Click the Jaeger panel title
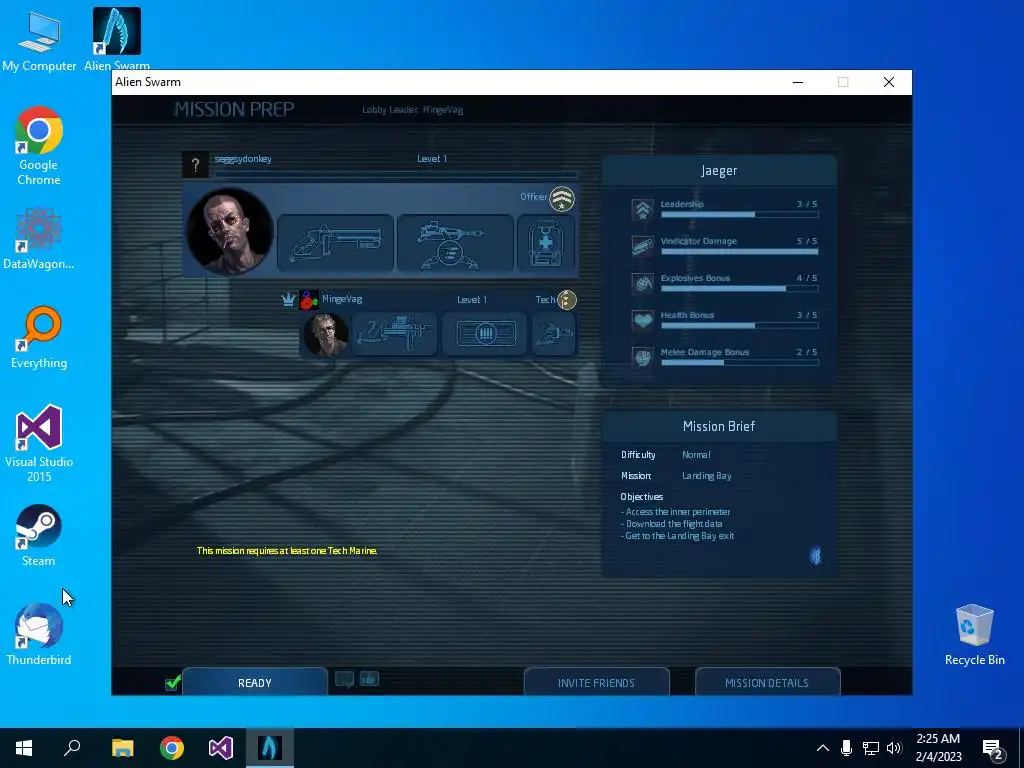1024x768 pixels. [x=719, y=170]
